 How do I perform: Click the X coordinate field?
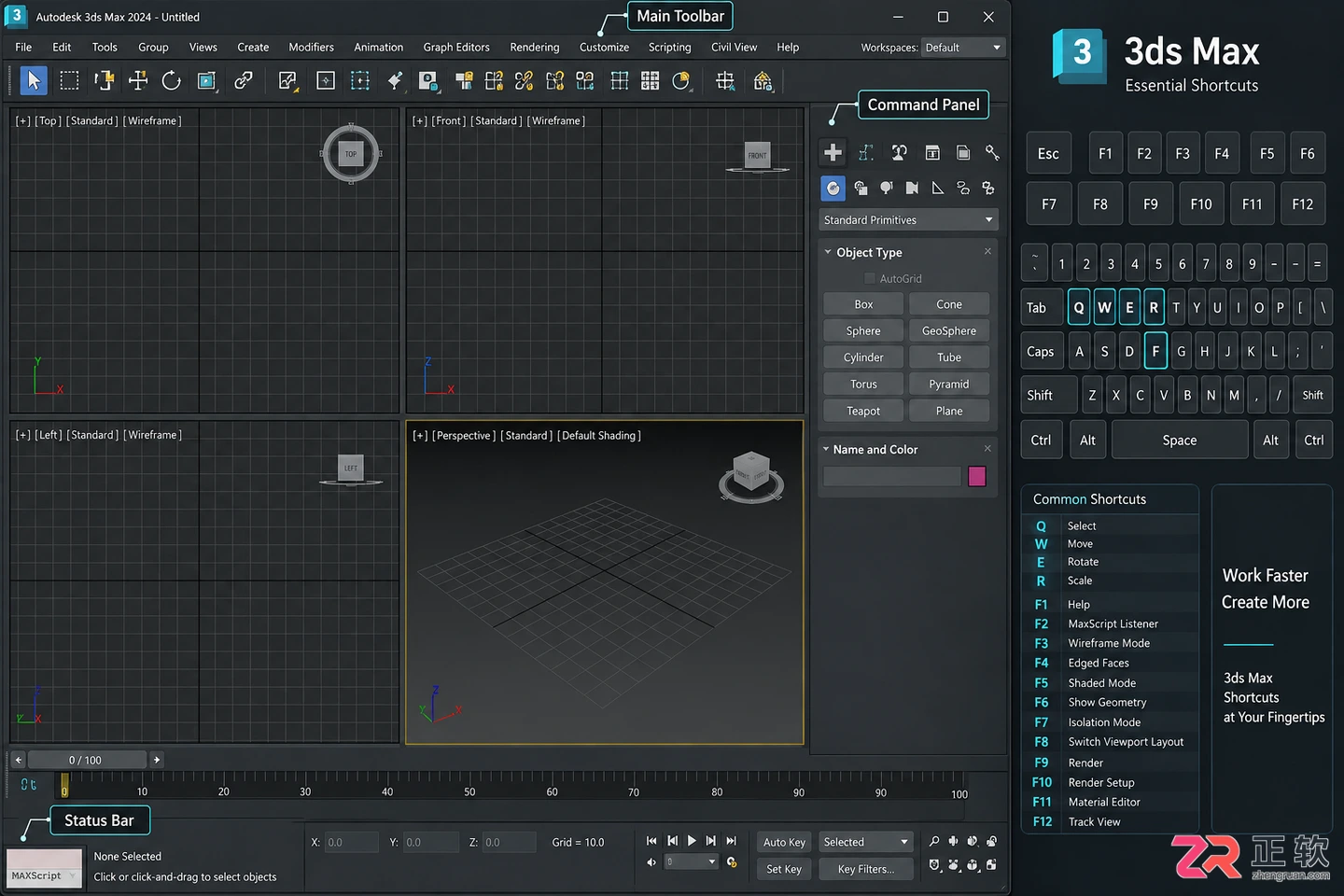[351, 842]
